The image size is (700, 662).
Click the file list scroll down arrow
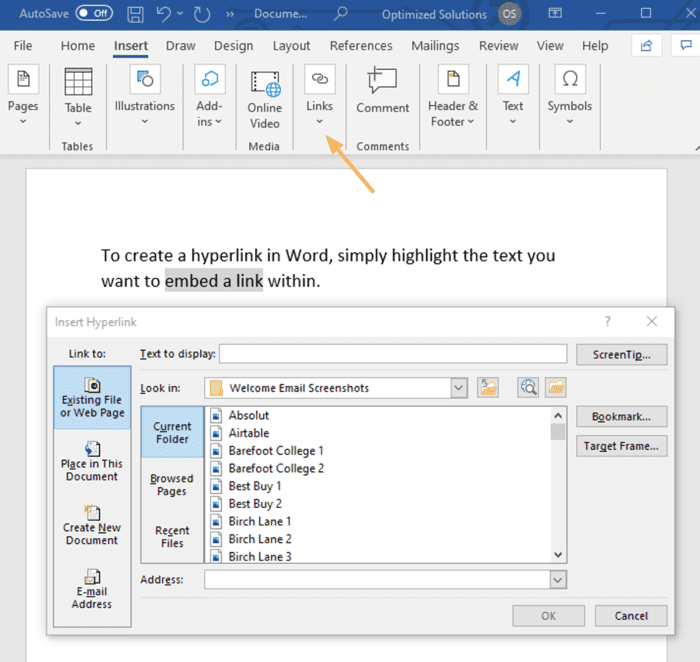point(558,555)
